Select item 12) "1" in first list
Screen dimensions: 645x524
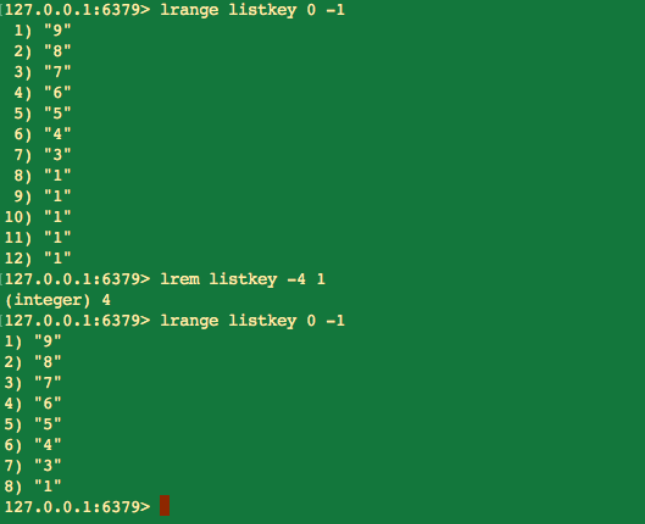(x=38, y=258)
